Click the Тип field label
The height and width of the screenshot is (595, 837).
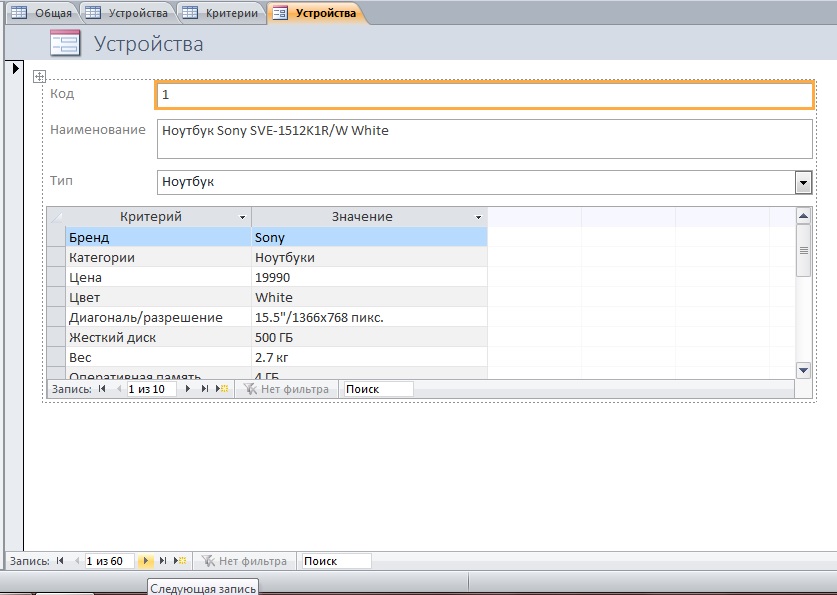(x=61, y=180)
